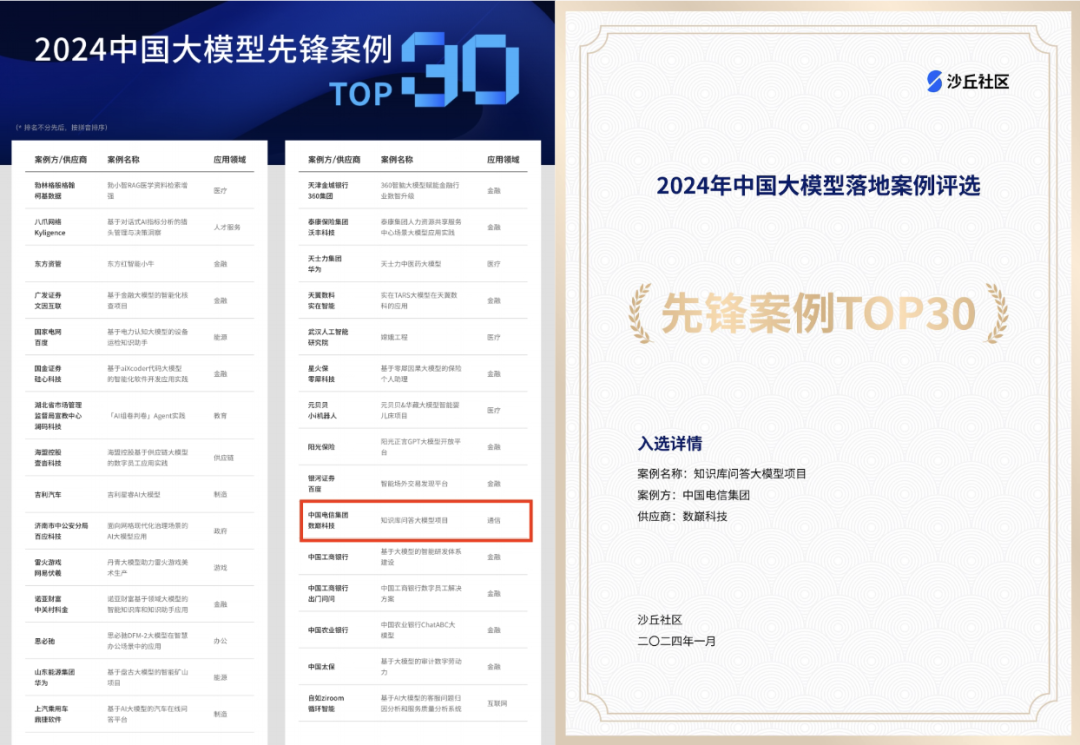Select the line 供应商：数巅科技
Image resolution: width=1080 pixels, height=745 pixels.
pos(682,516)
